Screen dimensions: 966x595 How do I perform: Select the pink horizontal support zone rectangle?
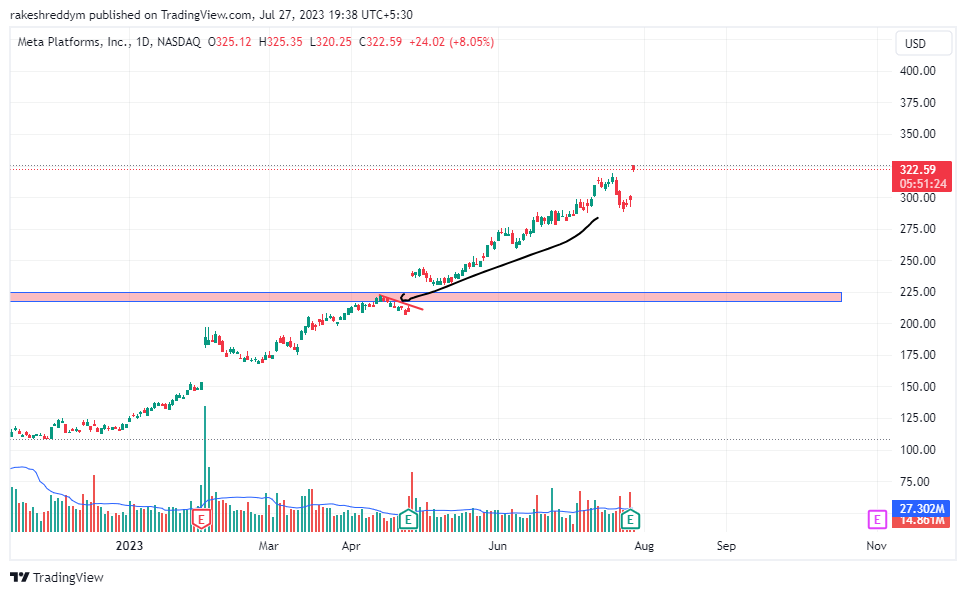click(x=426, y=297)
